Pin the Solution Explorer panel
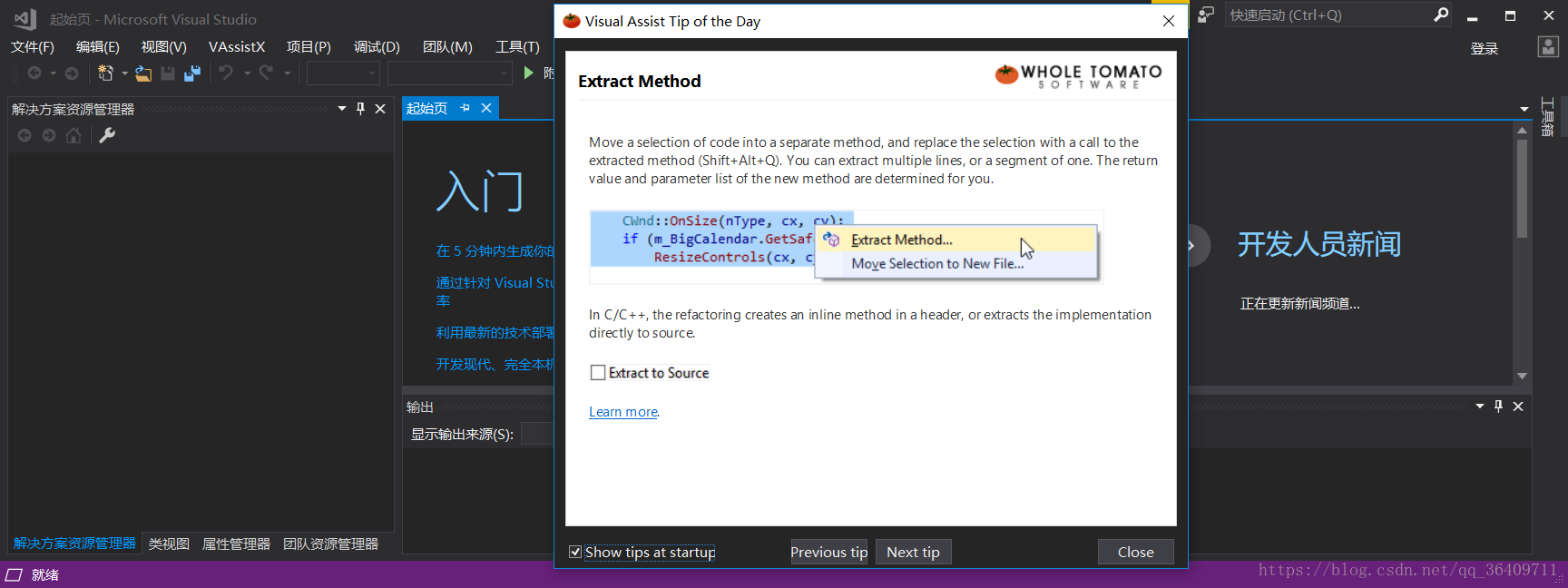The height and width of the screenshot is (588, 1568). tap(360, 109)
